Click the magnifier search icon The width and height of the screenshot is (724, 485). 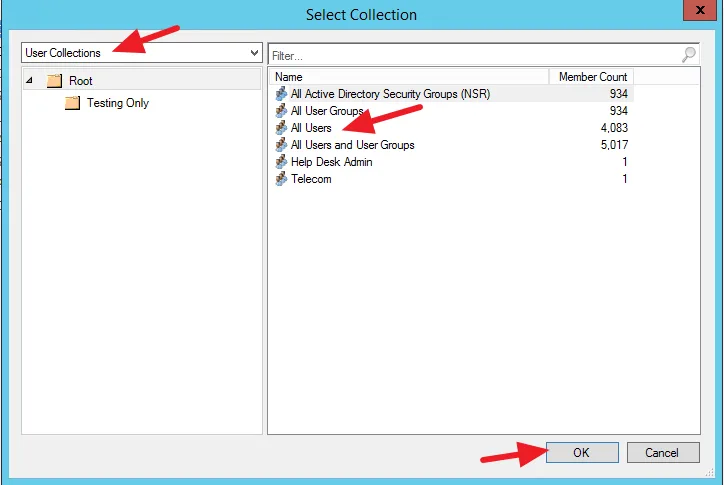click(x=688, y=55)
